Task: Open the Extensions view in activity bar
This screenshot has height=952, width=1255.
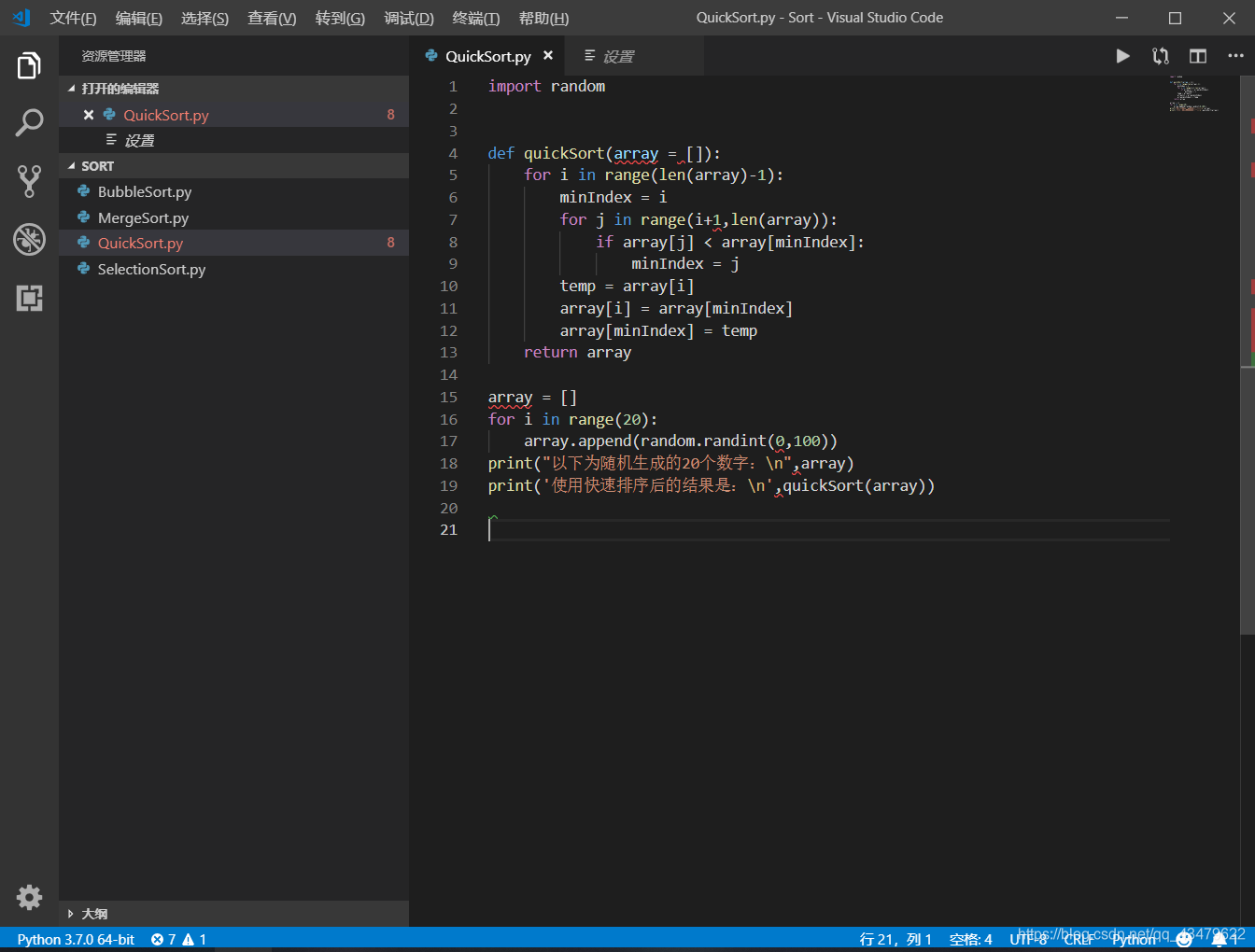Action: point(29,298)
